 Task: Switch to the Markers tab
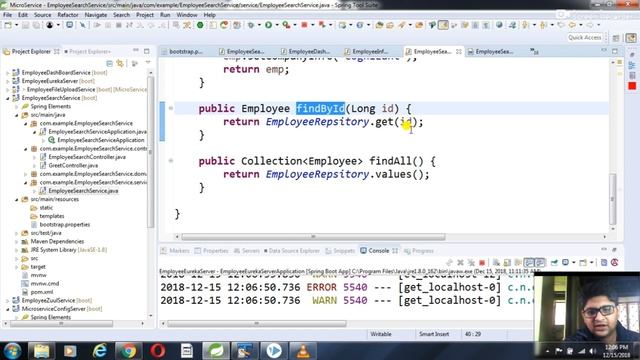pyautogui.click(x=175, y=251)
